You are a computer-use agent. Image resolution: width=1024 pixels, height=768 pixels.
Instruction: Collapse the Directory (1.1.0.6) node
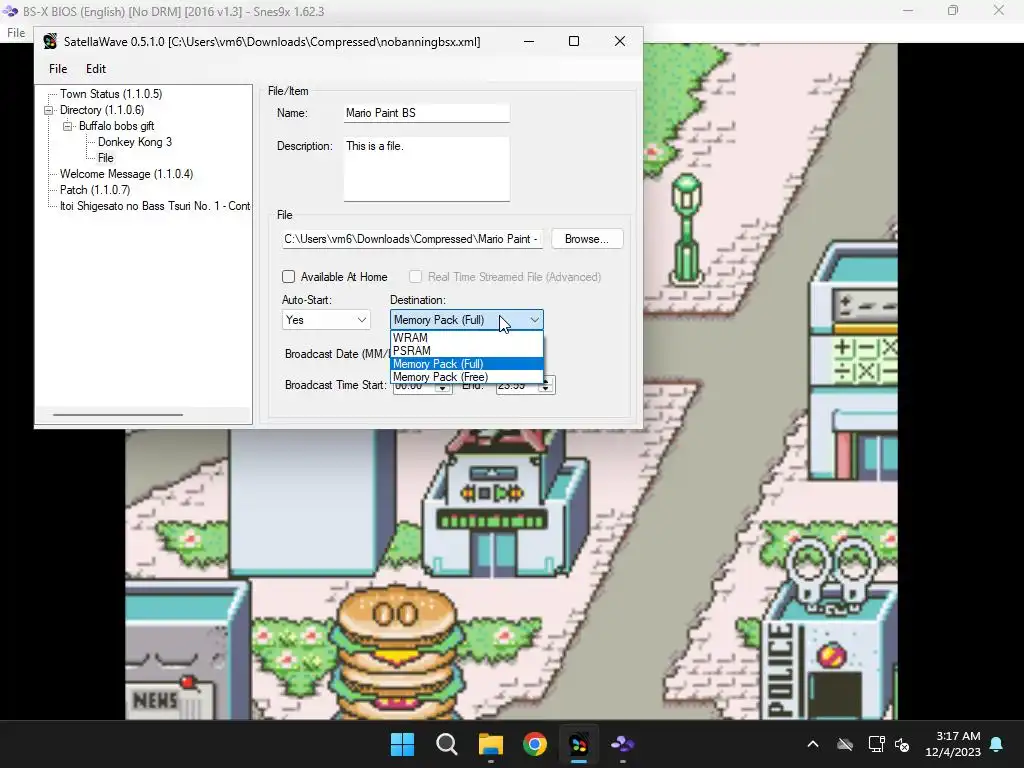click(x=48, y=110)
